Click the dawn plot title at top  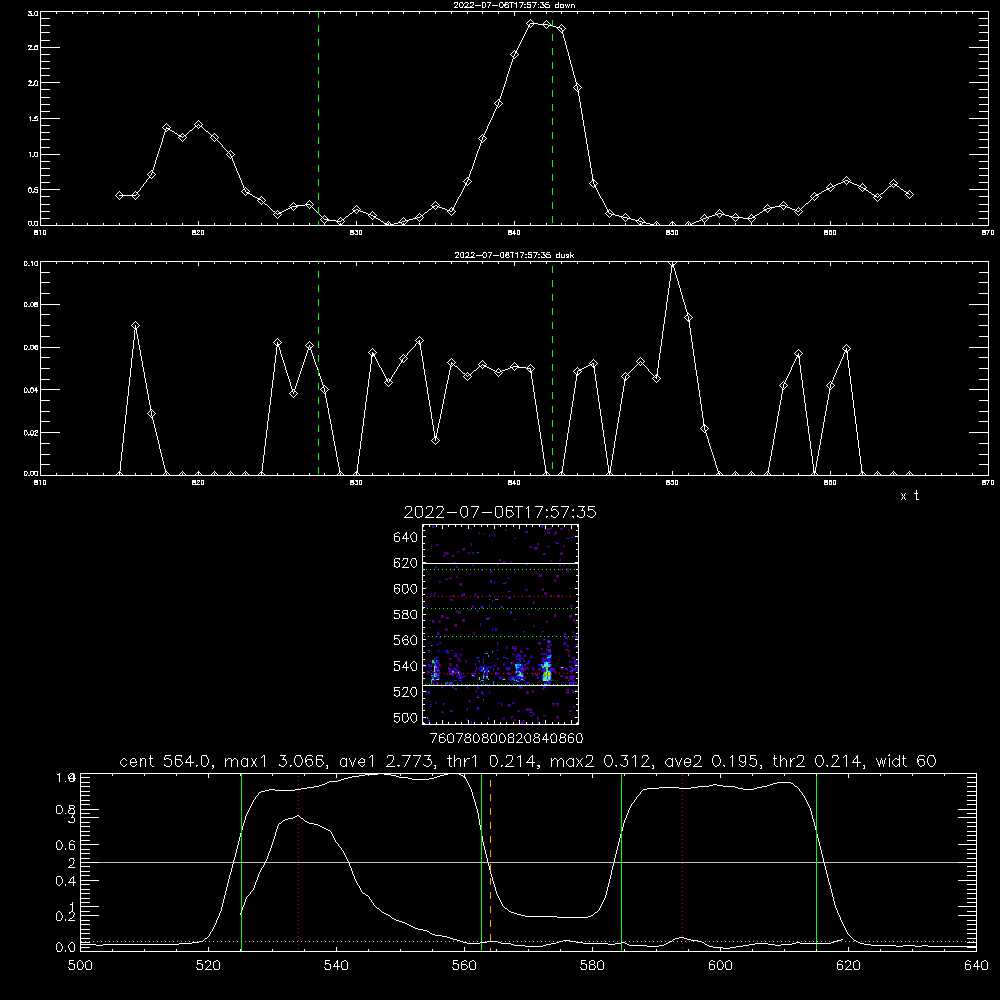(x=514, y=5)
